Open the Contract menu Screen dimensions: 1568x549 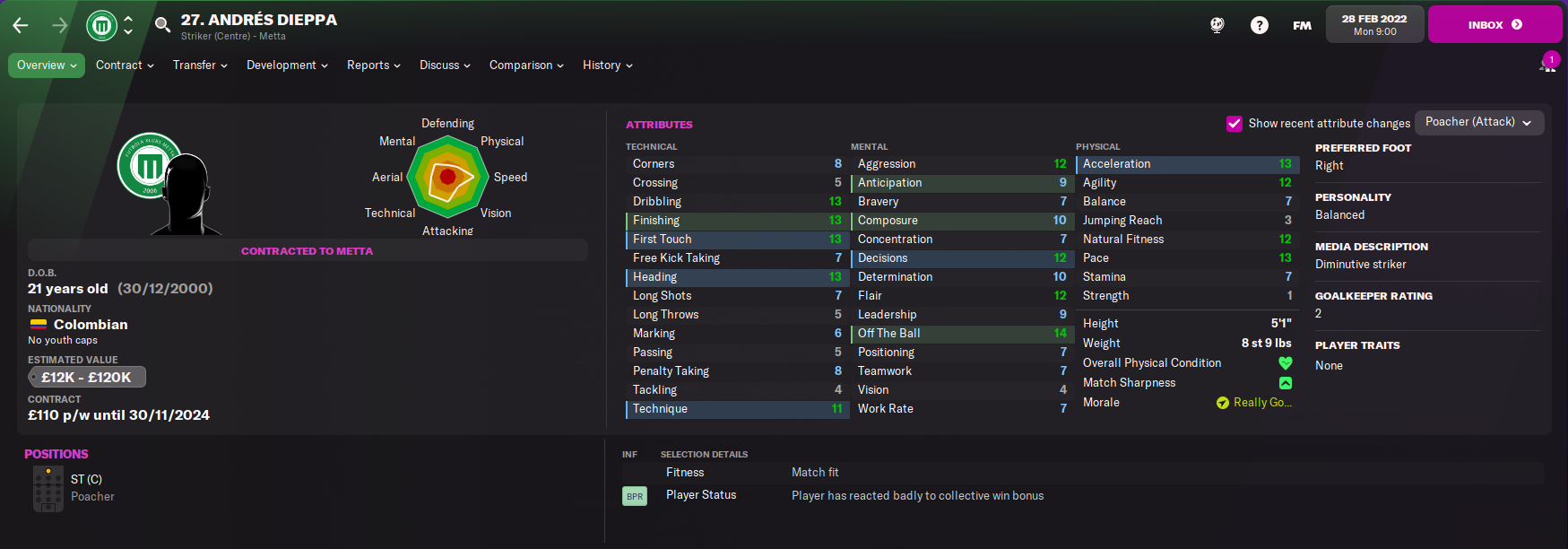125,65
